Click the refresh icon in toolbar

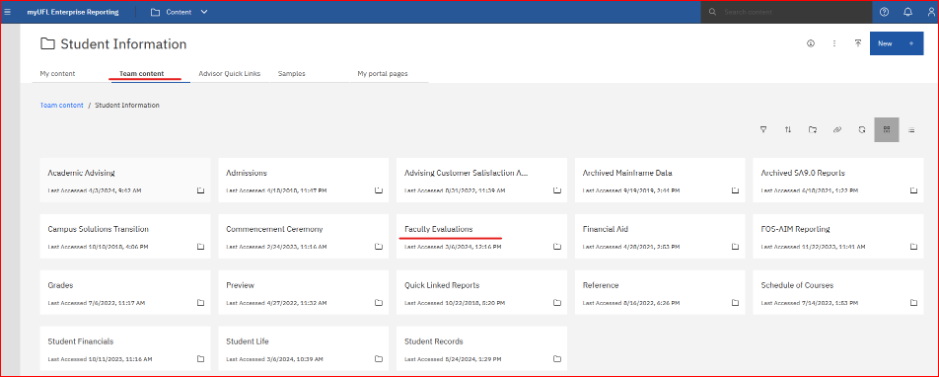(x=862, y=129)
